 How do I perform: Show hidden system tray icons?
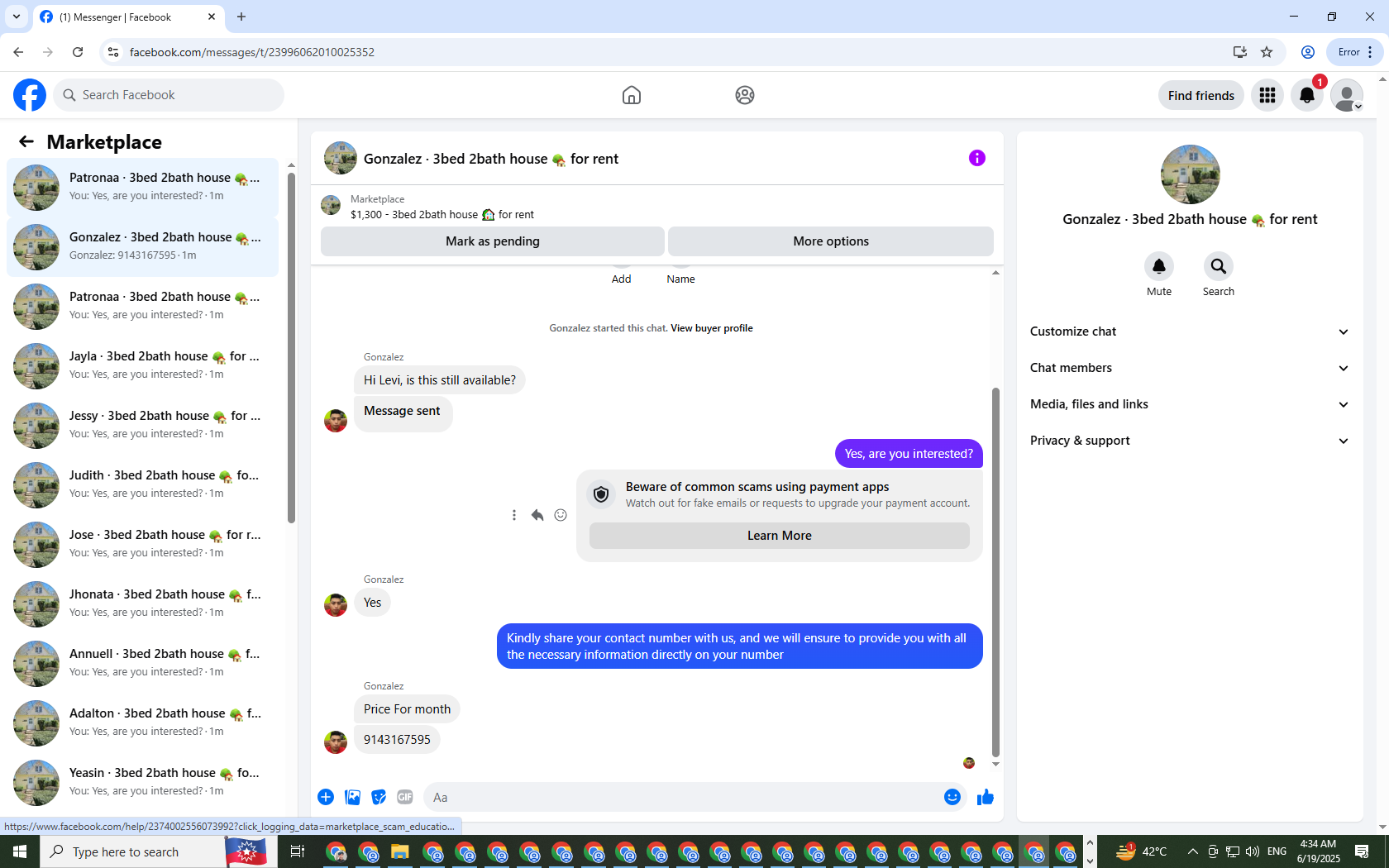point(1192,851)
